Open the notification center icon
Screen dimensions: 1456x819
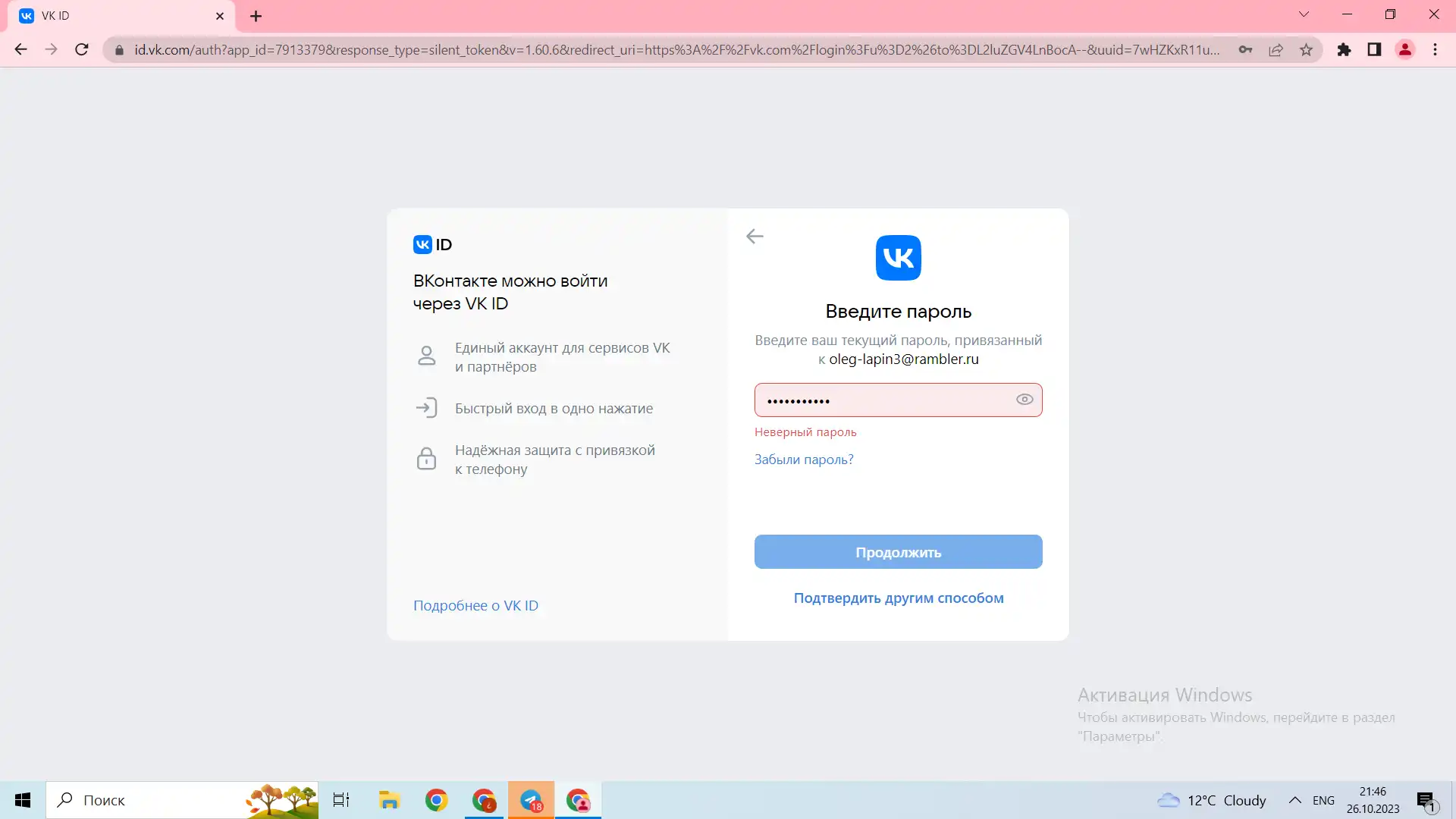click(x=1426, y=800)
